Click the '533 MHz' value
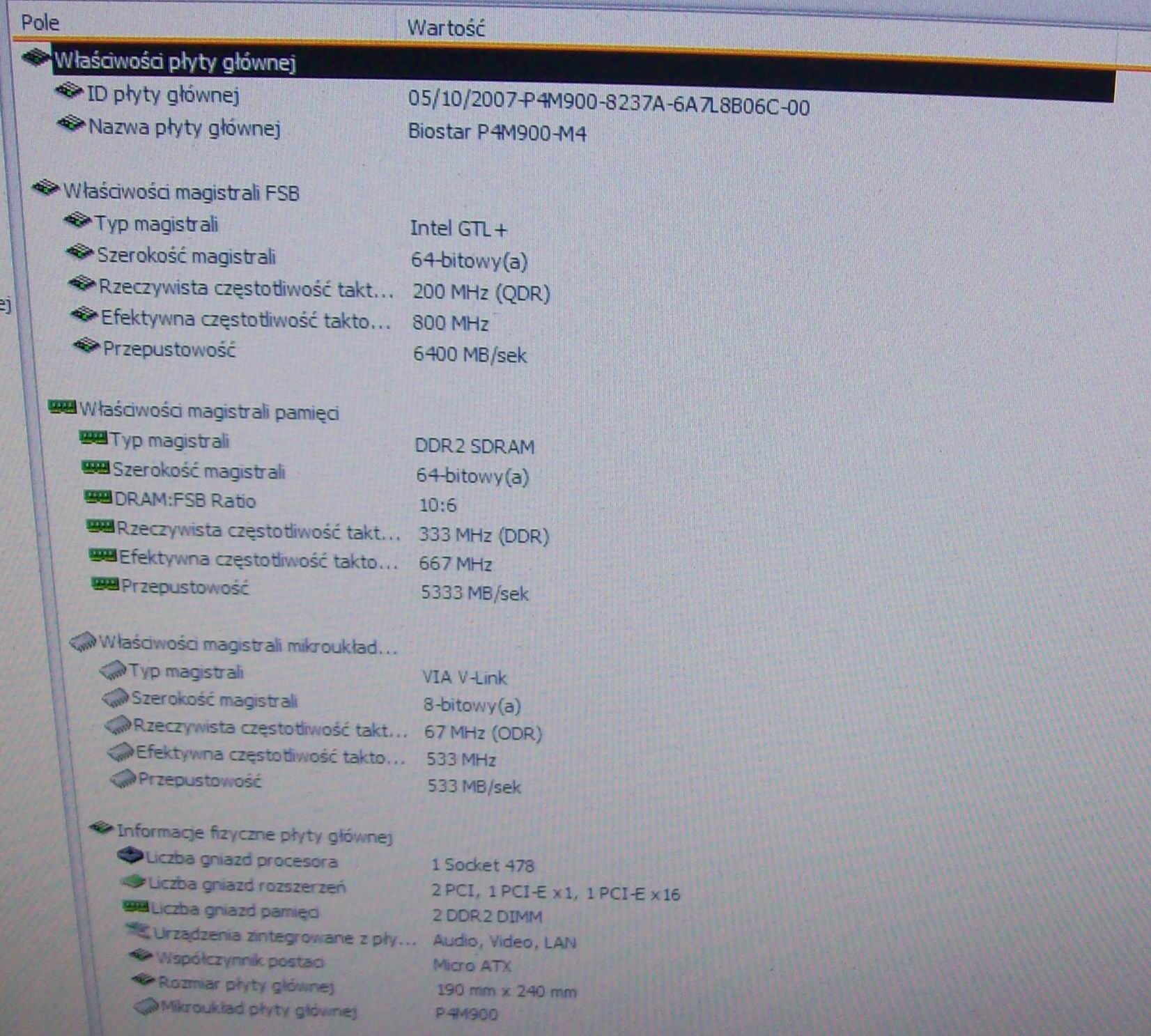 (x=461, y=759)
